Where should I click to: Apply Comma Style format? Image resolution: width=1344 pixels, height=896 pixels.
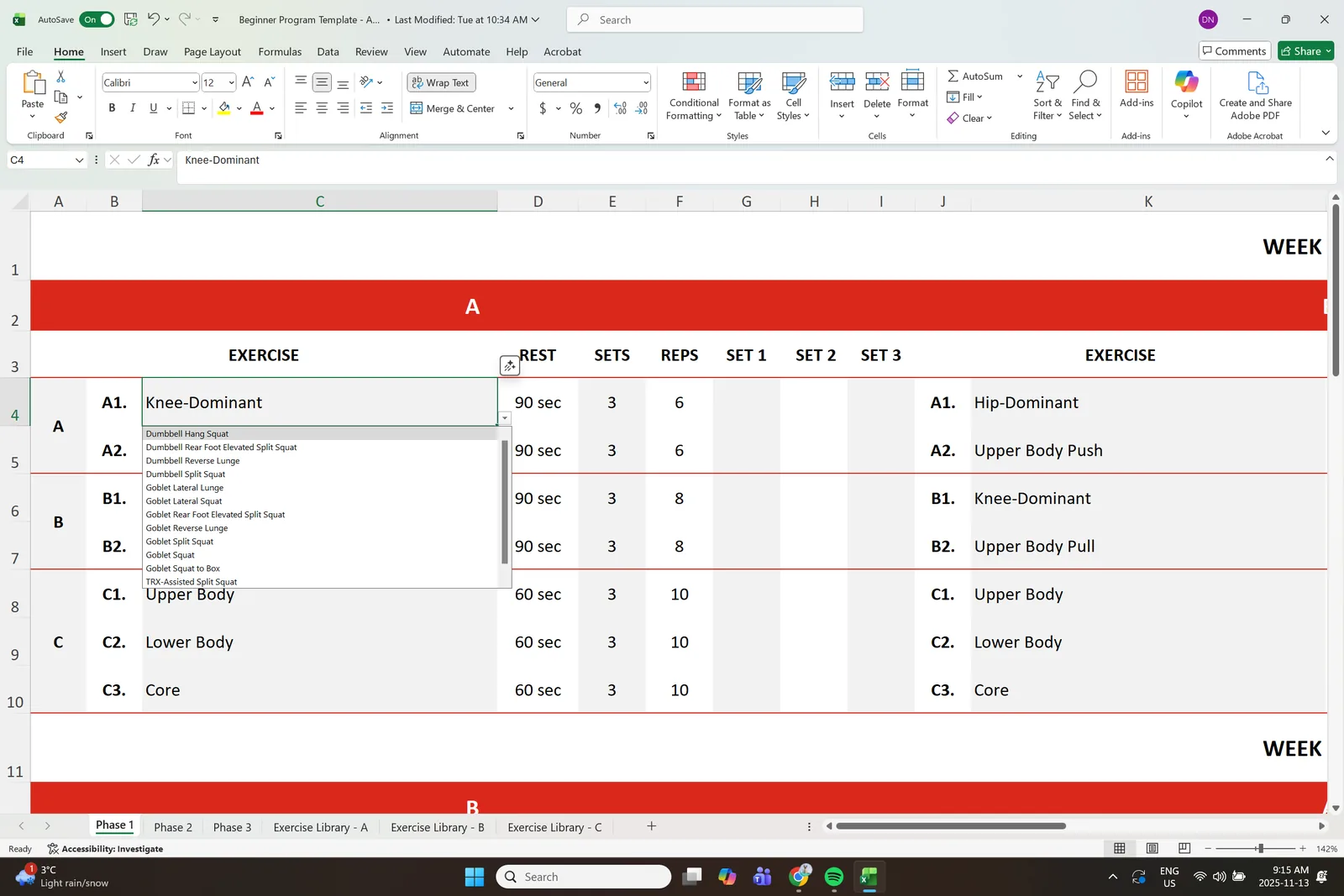597,107
